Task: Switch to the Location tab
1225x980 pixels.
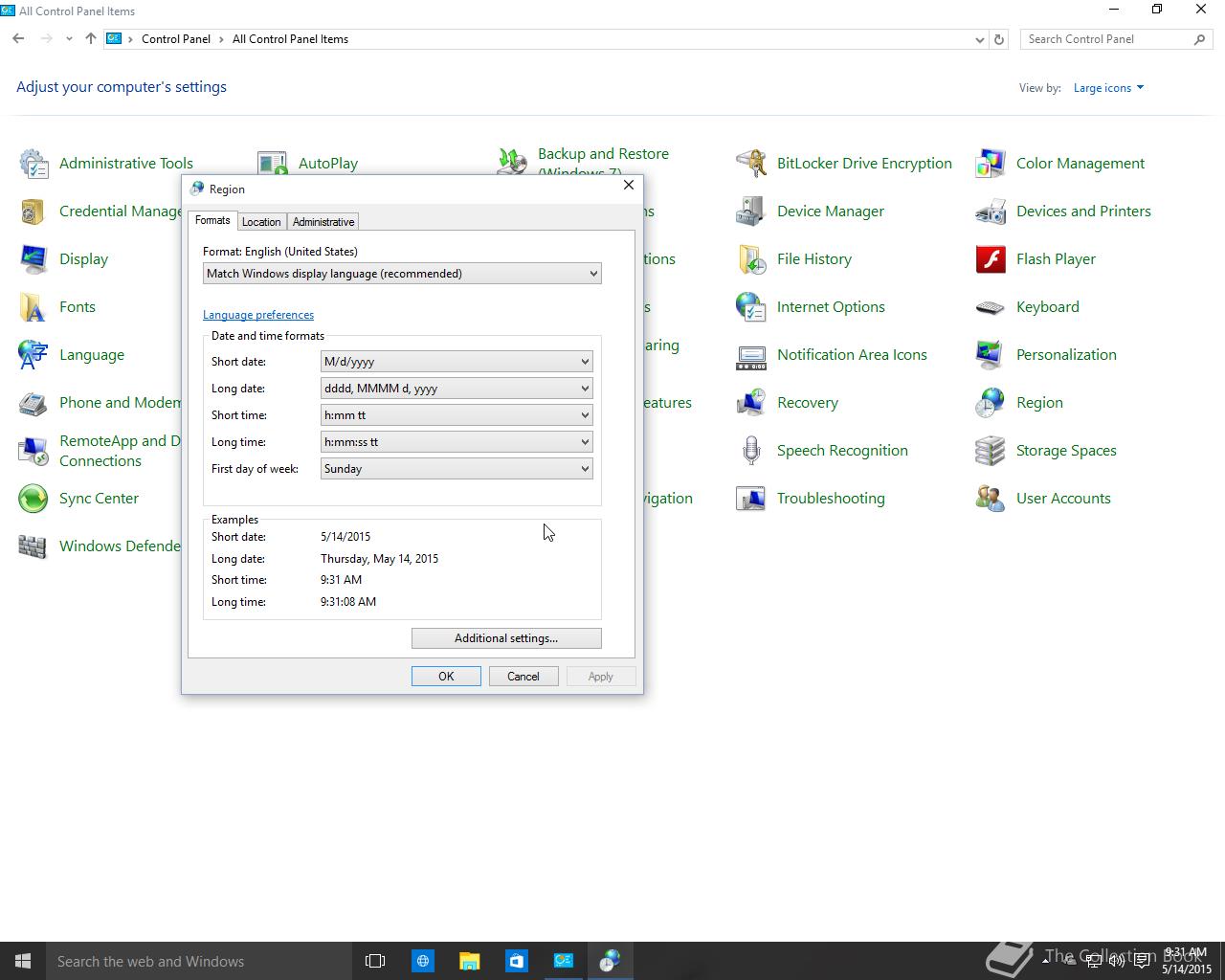Action: click(261, 222)
